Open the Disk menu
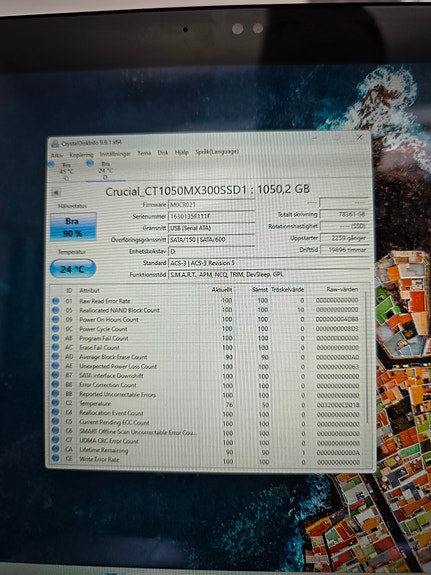 [163, 153]
